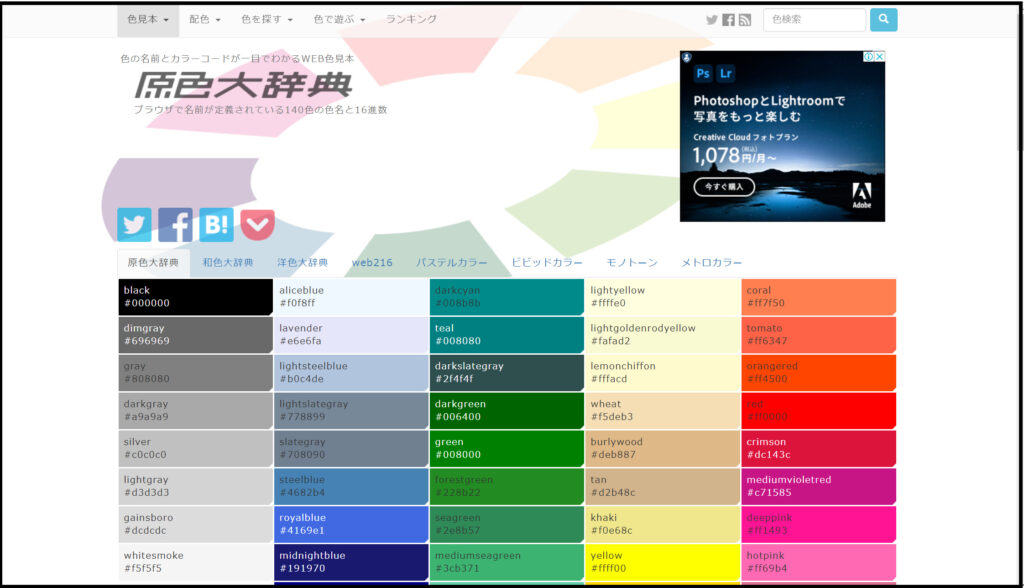Click the Adobe logo in the ad
1024x588 pixels.
861,195
